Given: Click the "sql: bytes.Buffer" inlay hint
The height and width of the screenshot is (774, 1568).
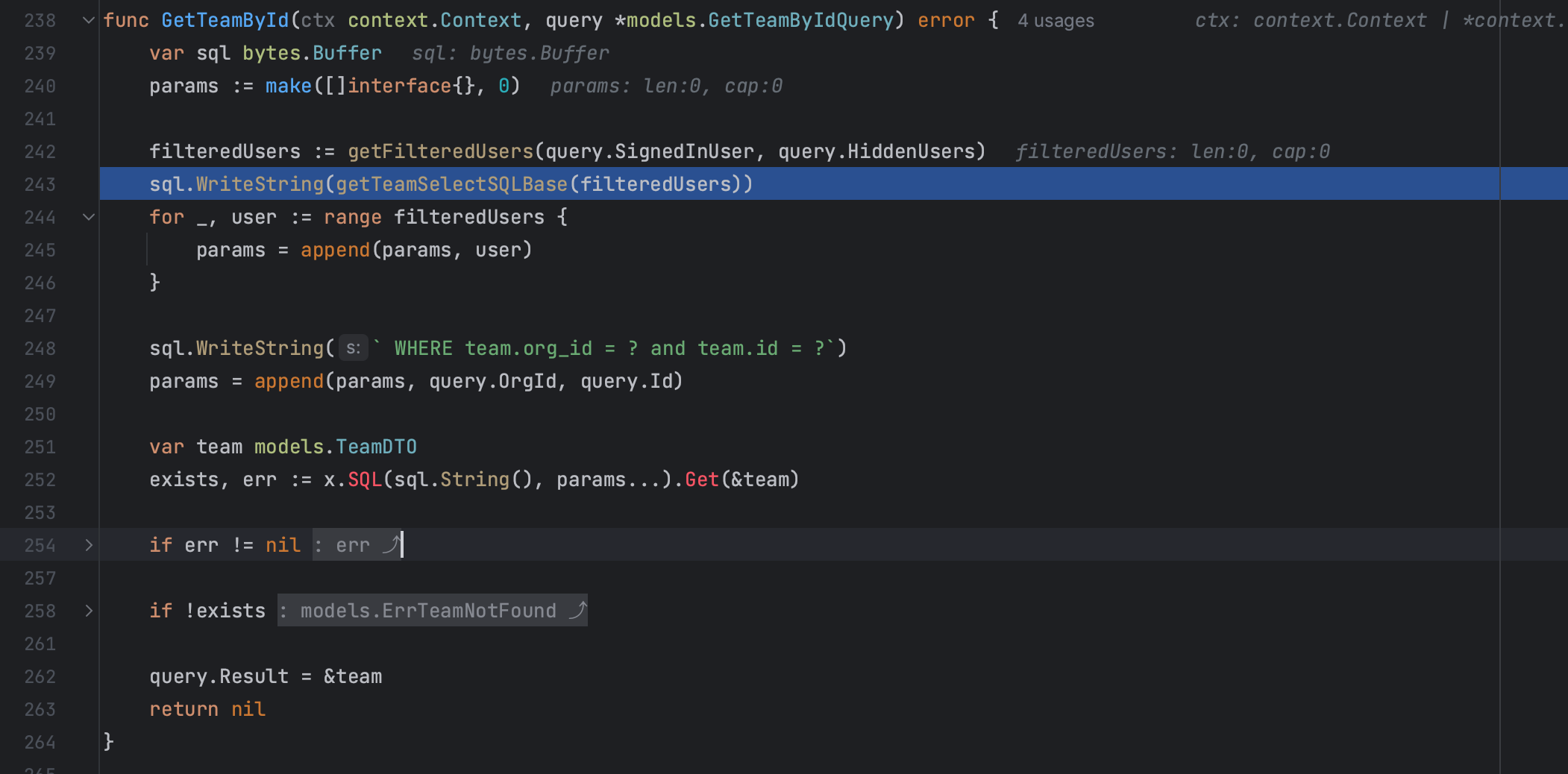Looking at the screenshot, I should click(512, 52).
